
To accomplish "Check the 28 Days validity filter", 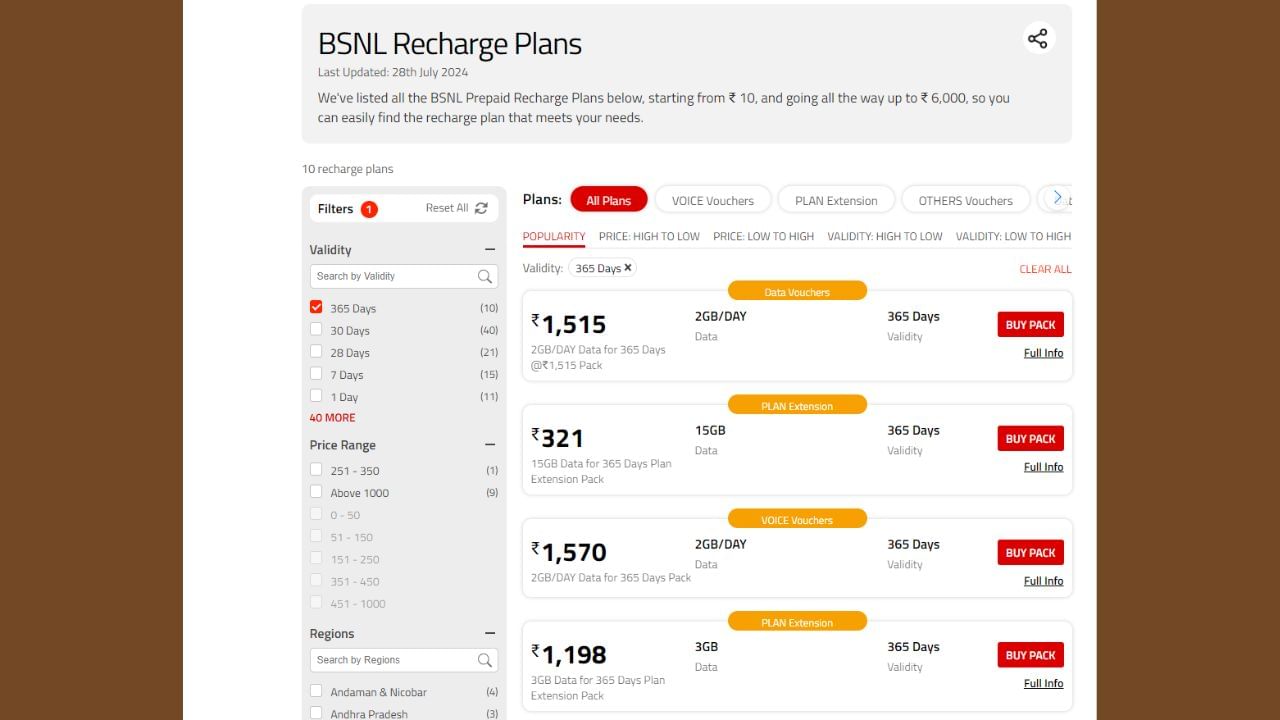I will point(316,351).
